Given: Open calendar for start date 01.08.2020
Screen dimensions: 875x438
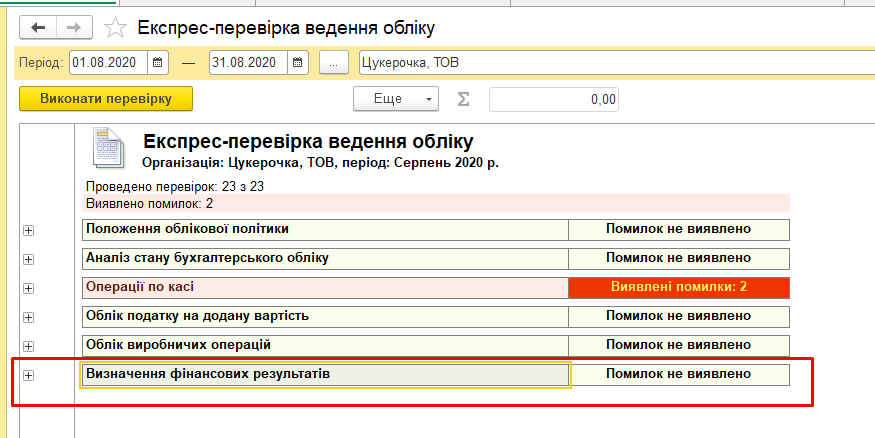Looking at the screenshot, I should (x=158, y=63).
